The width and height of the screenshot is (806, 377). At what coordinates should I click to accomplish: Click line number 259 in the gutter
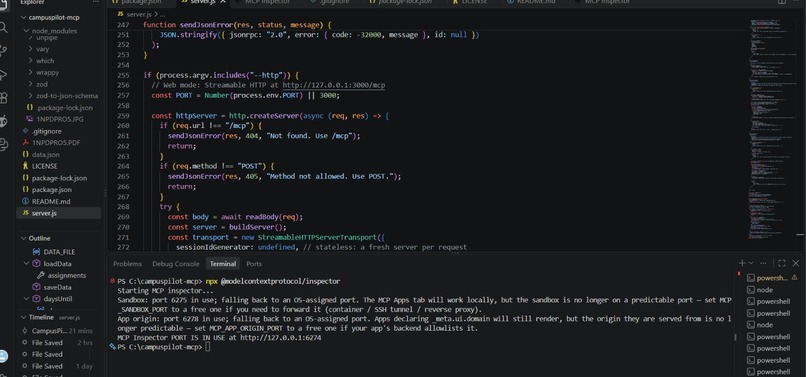pyautogui.click(x=123, y=116)
